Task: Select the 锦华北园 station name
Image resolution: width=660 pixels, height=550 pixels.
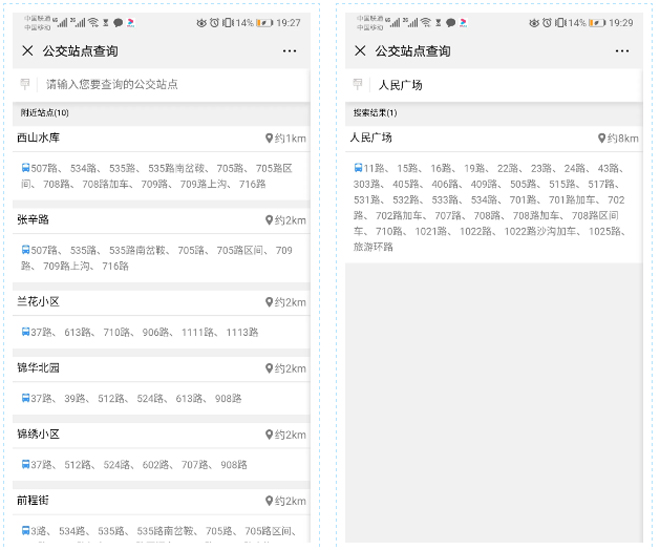Action: 38,368
